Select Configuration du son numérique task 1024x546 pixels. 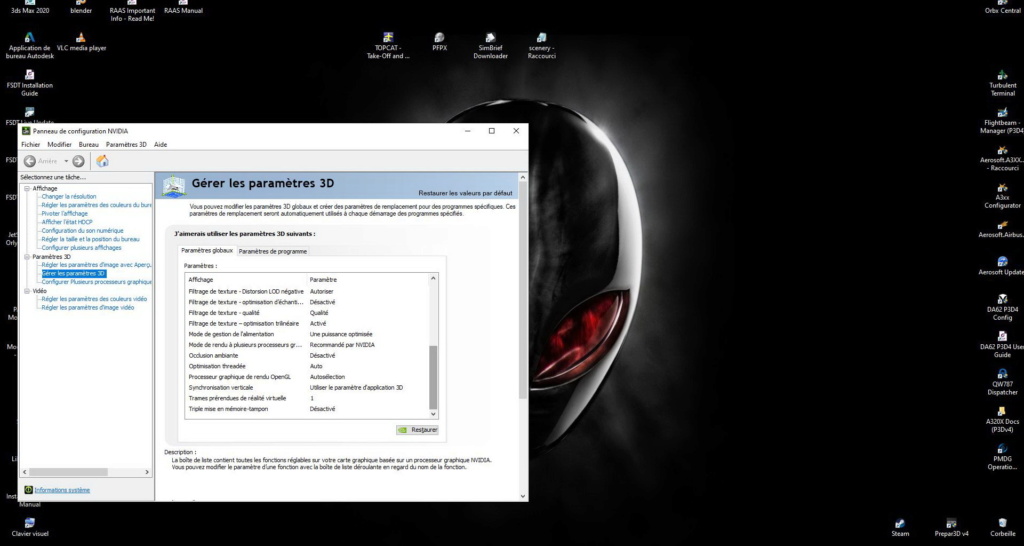click(x=82, y=231)
